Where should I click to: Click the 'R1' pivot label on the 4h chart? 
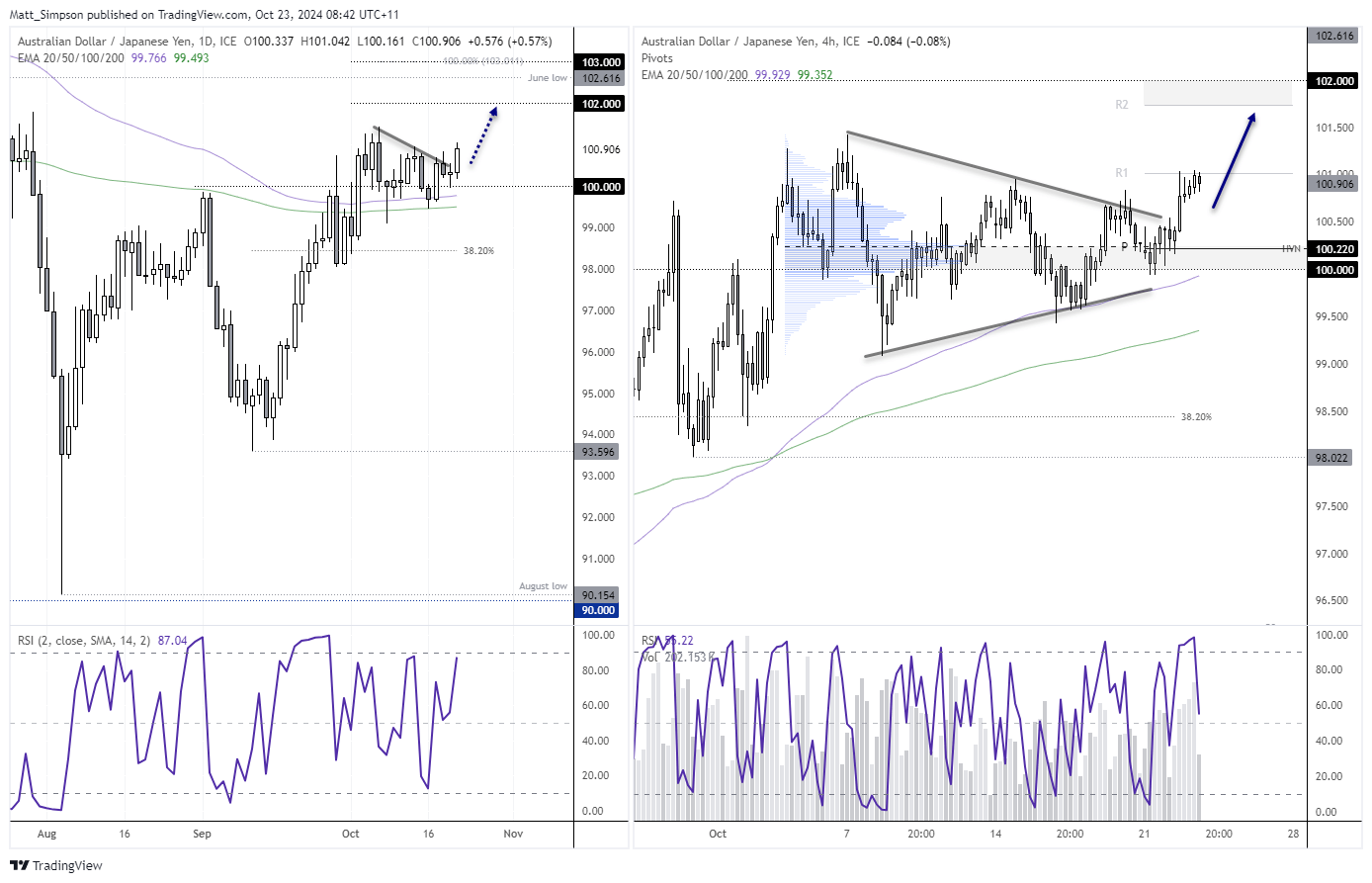tap(1122, 173)
